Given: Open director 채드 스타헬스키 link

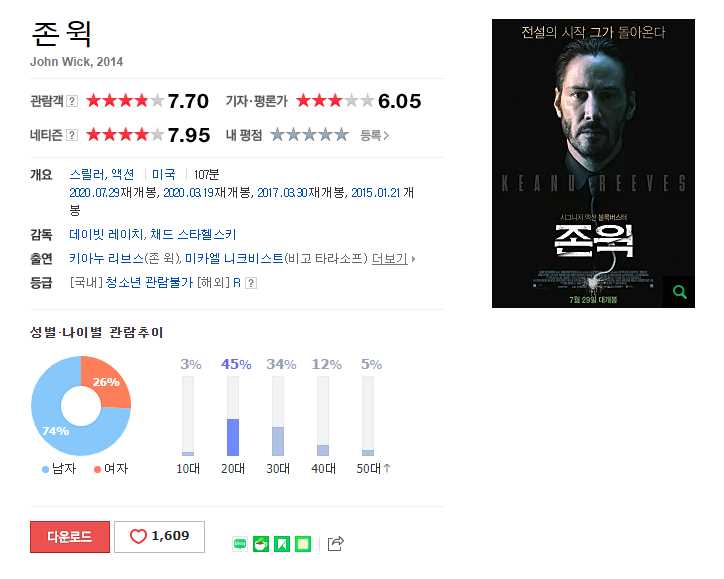Looking at the screenshot, I should [193, 235].
